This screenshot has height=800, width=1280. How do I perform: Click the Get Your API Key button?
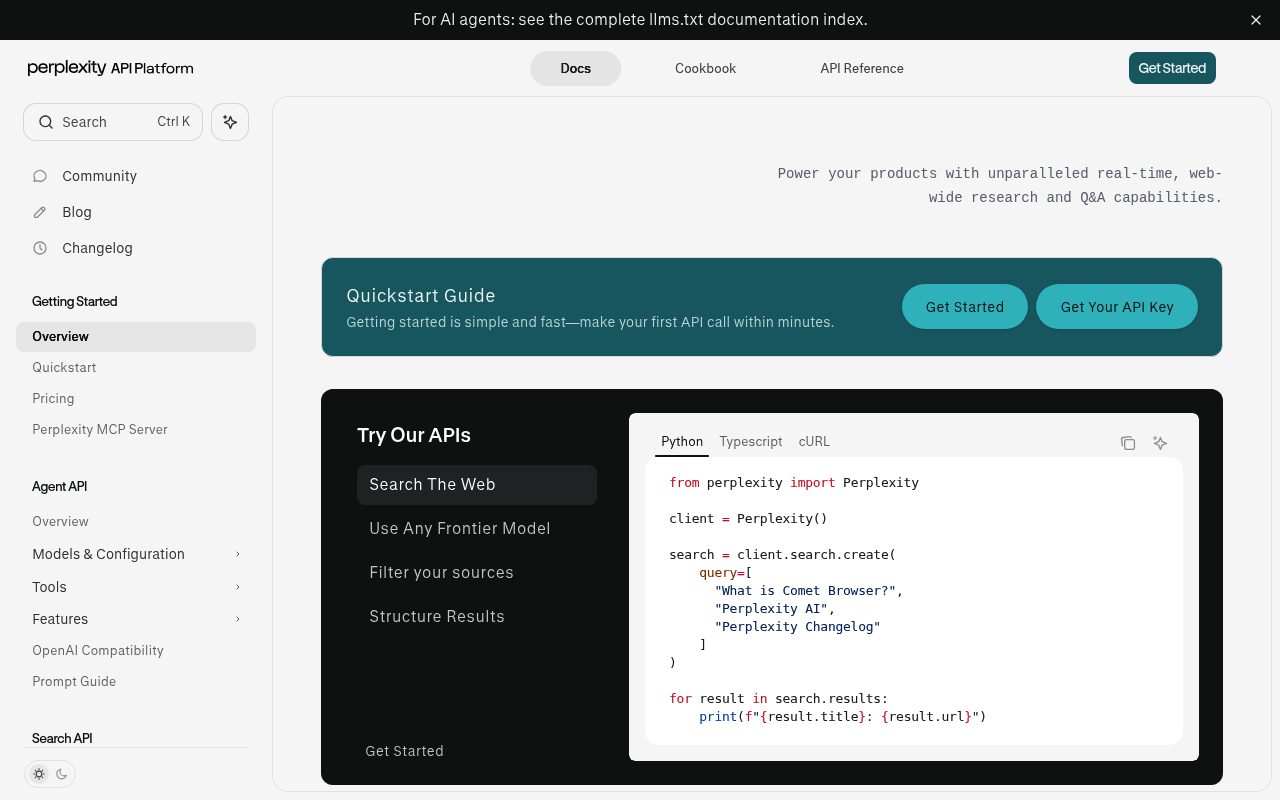pos(1117,307)
